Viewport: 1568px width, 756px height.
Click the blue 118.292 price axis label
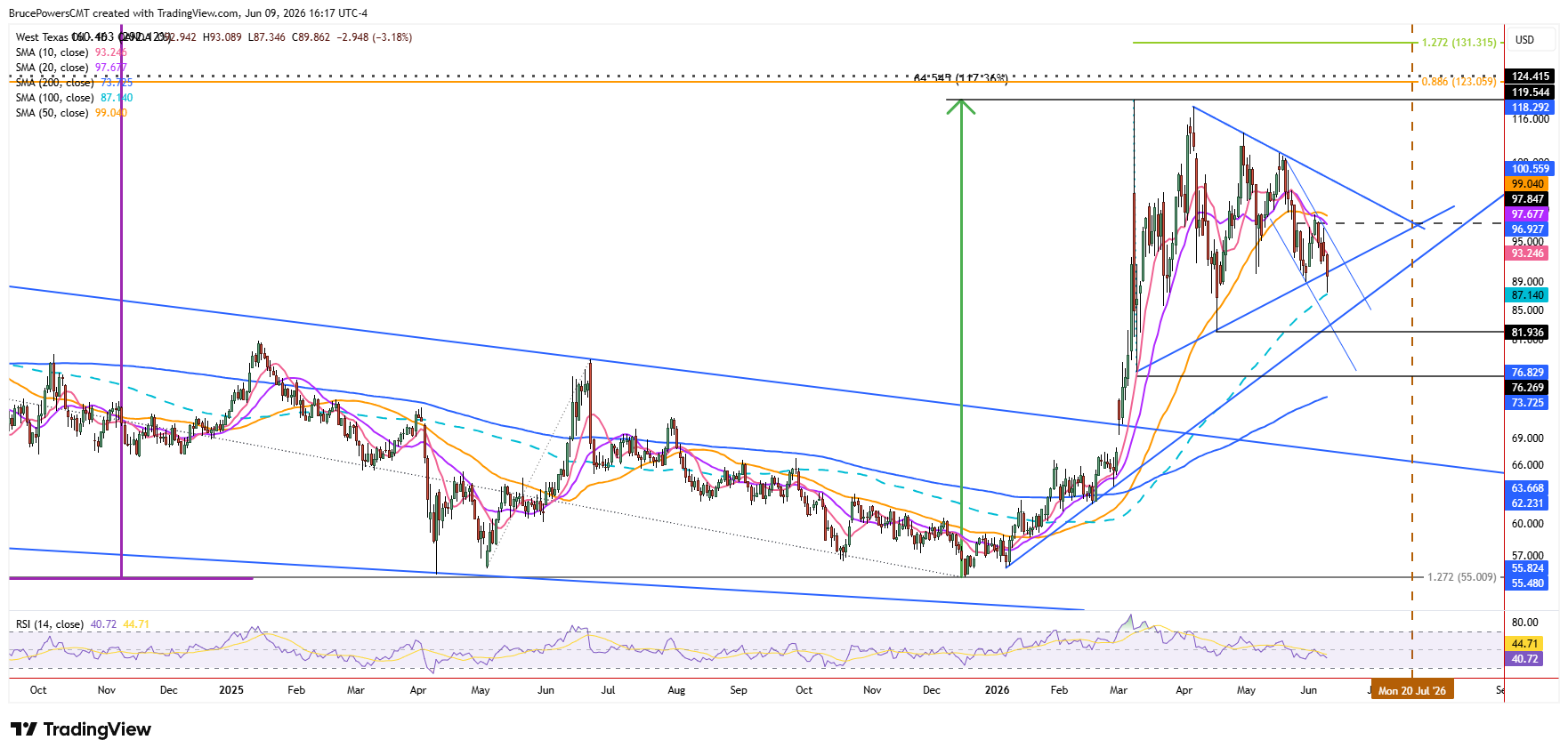click(1531, 108)
